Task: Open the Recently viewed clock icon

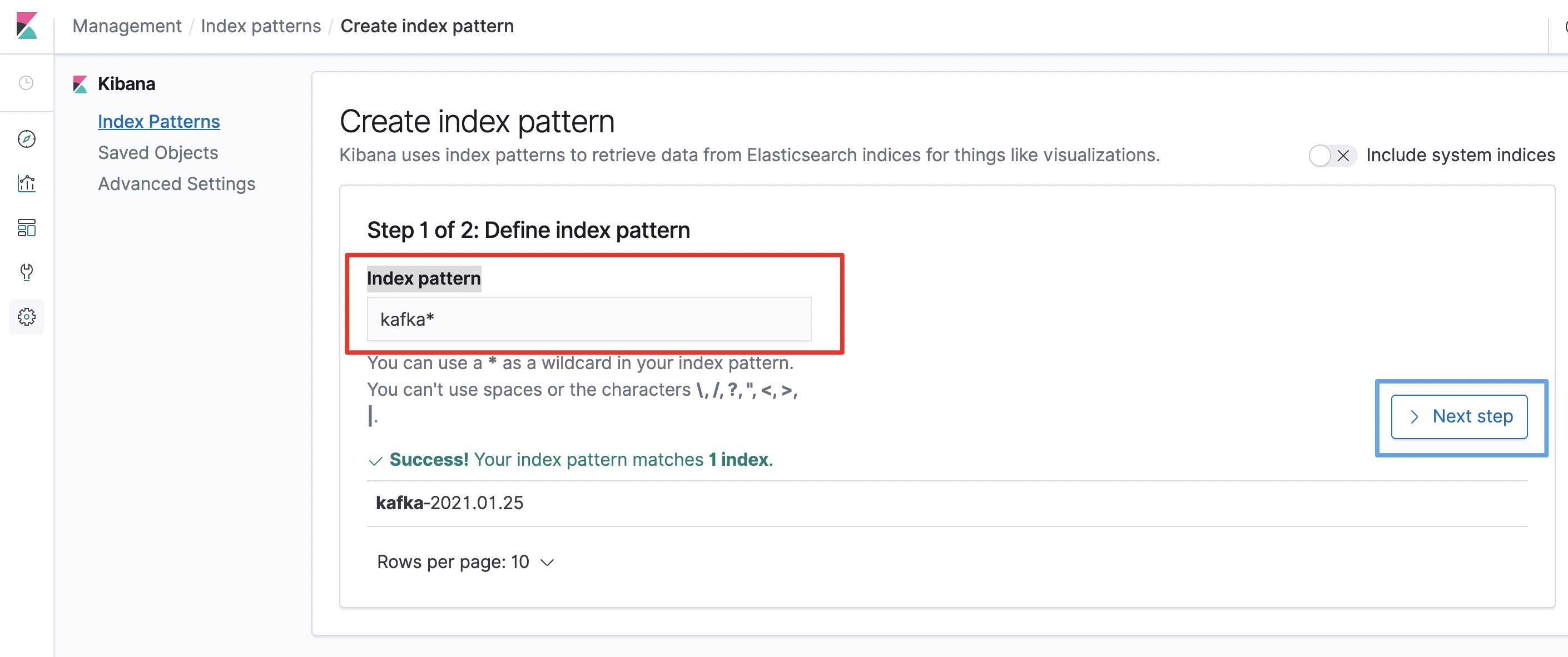Action: pyautogui.click(x=26, y=83)
